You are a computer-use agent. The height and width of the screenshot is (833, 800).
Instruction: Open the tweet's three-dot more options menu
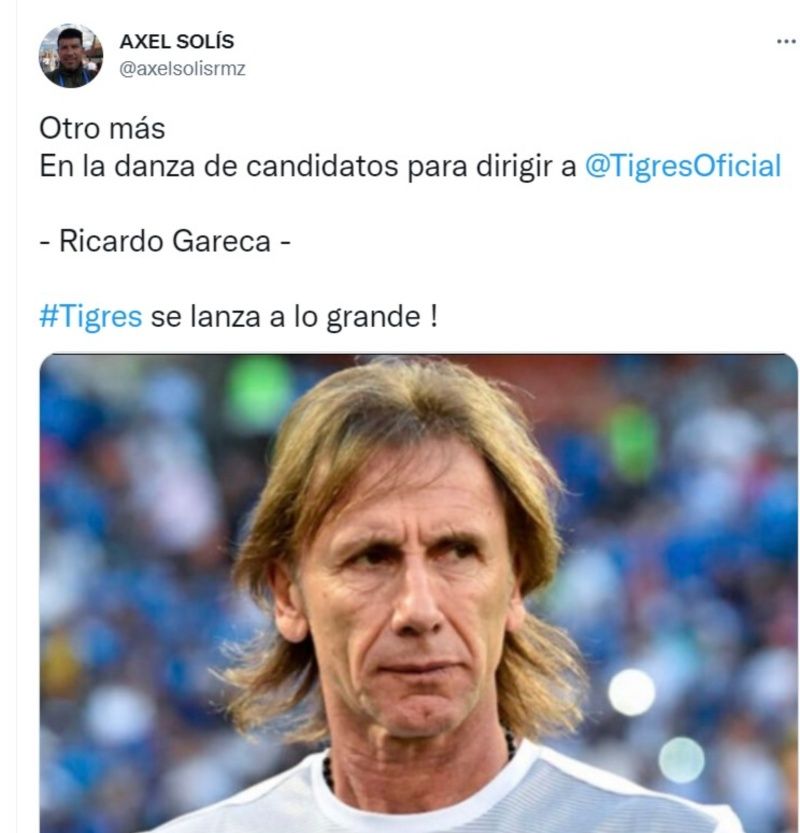coord(786,41)
